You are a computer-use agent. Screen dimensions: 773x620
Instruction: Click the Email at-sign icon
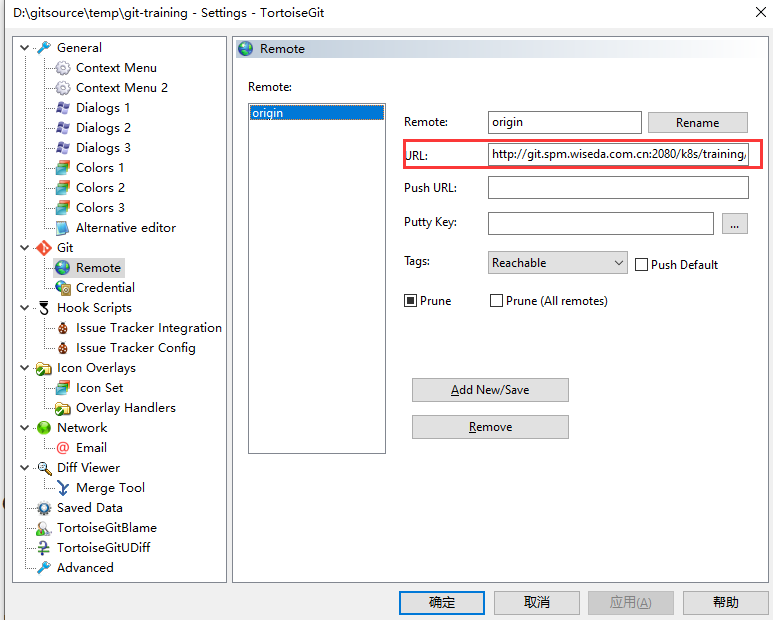tap(63, 448)
